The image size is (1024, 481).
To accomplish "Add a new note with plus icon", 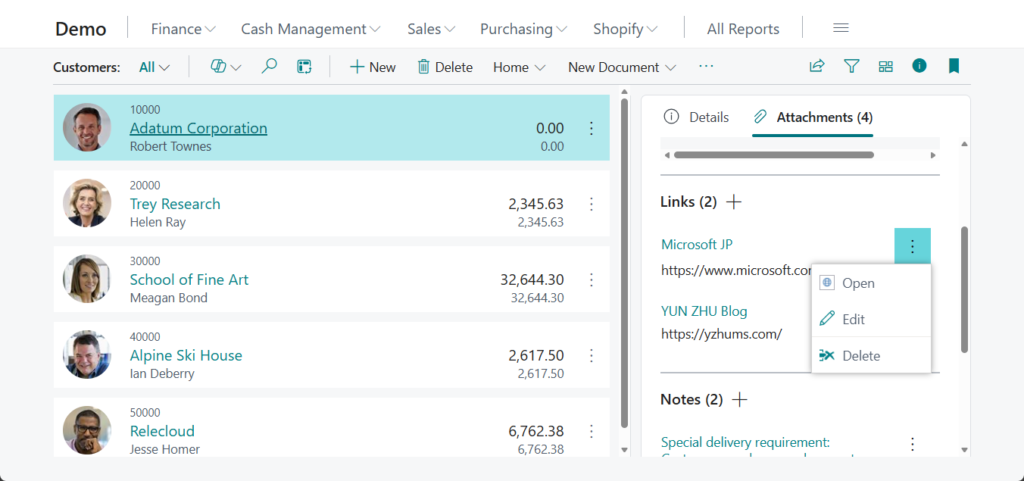I will click(x=740, y=400).
